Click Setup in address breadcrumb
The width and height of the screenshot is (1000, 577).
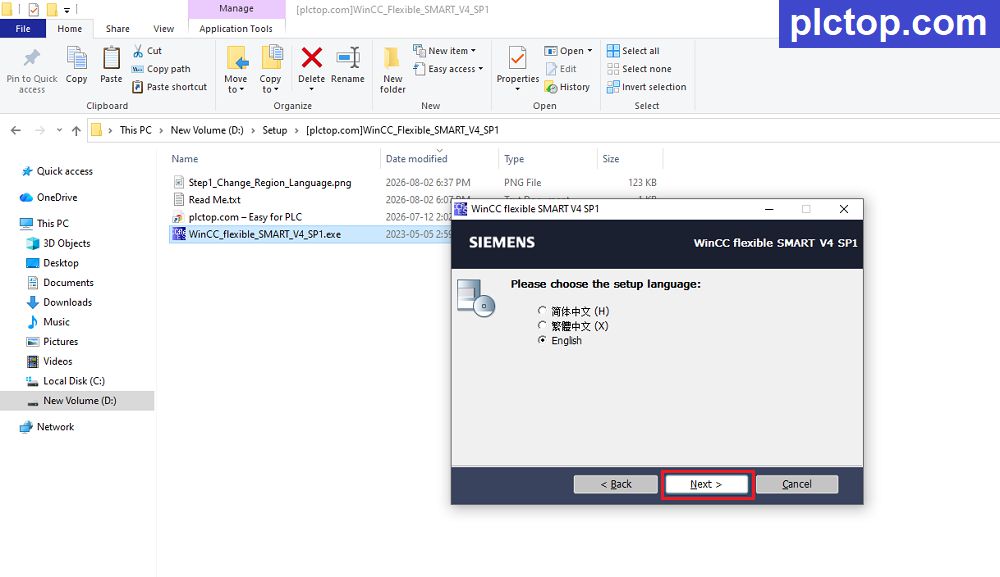(x=275, y=130)
